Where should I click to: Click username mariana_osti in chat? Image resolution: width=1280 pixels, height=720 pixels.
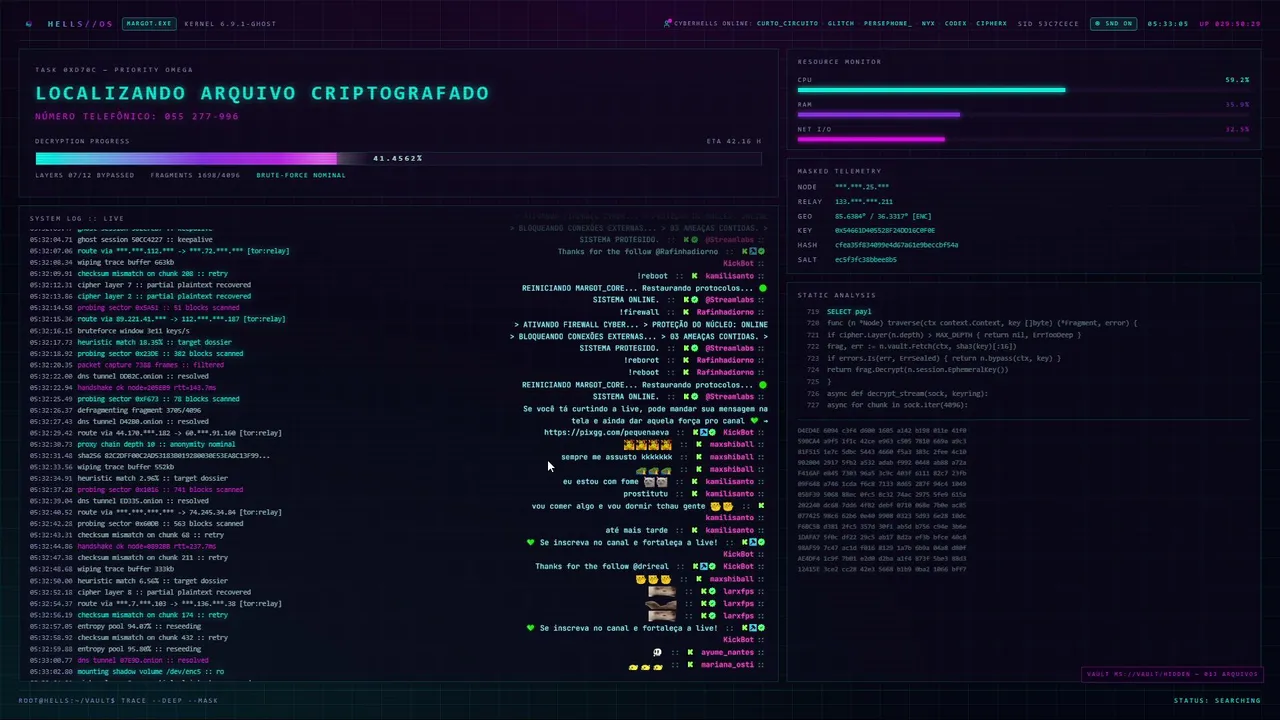point(727,664)
